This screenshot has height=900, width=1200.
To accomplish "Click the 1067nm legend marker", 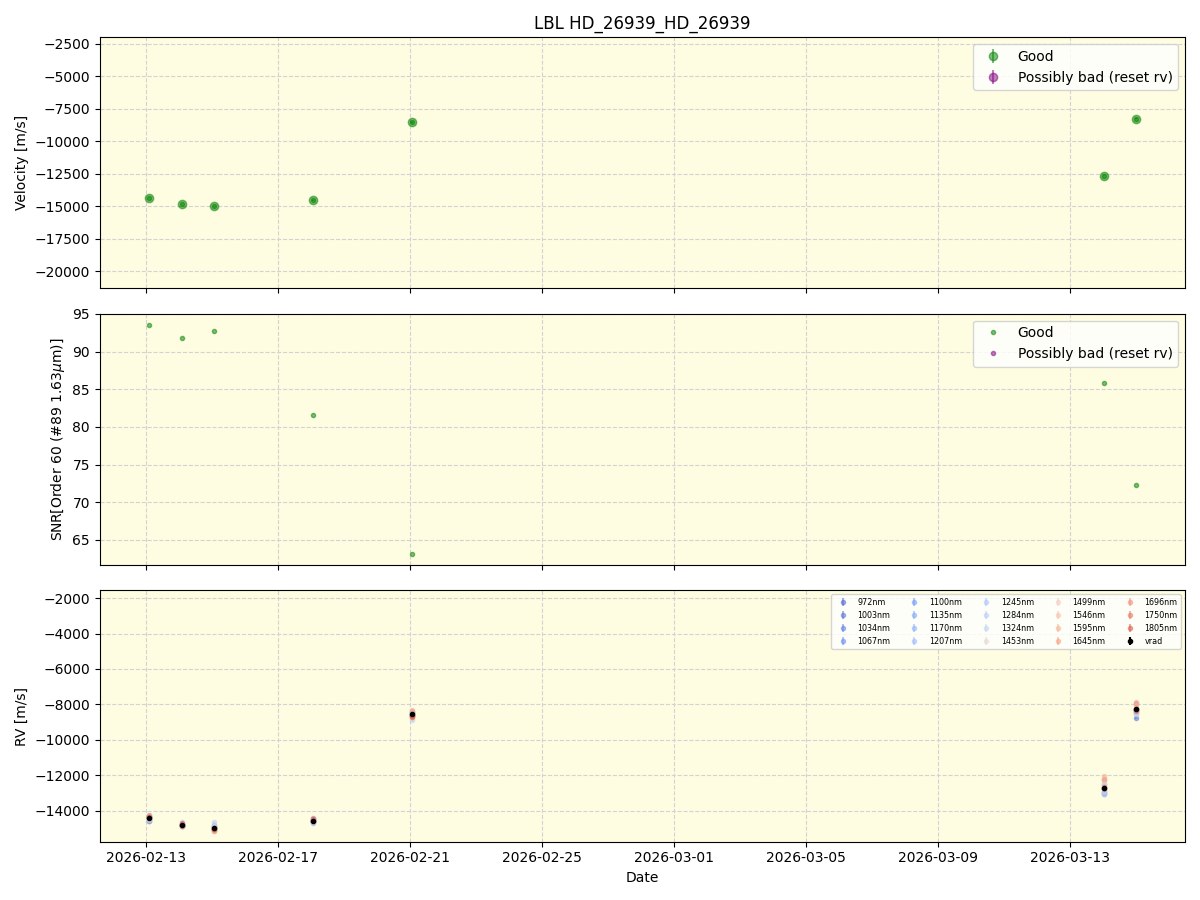I will click(843, 641).
